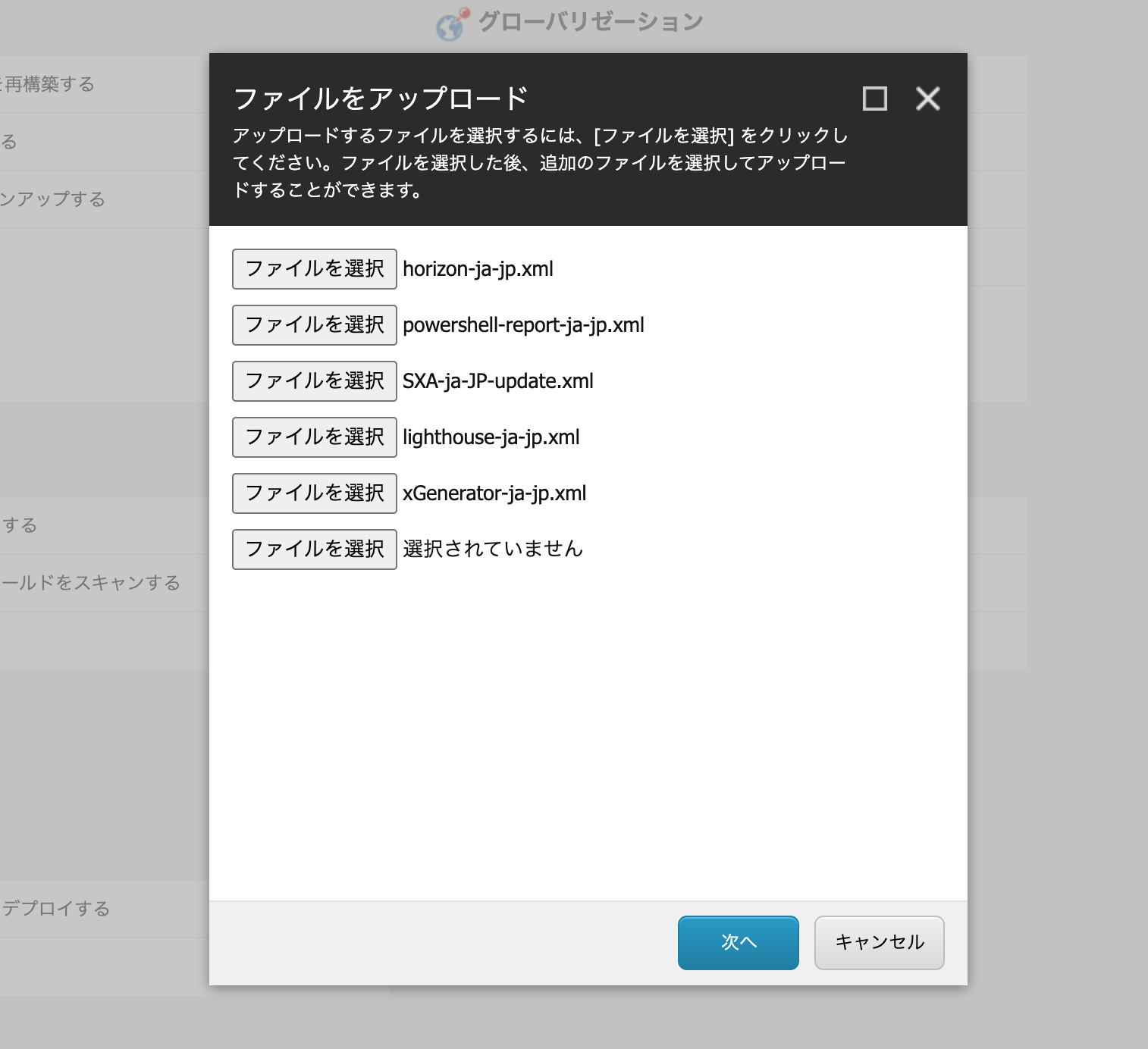Select the lighthouse-ja-jp.xml file name

(x=491, y=437)
